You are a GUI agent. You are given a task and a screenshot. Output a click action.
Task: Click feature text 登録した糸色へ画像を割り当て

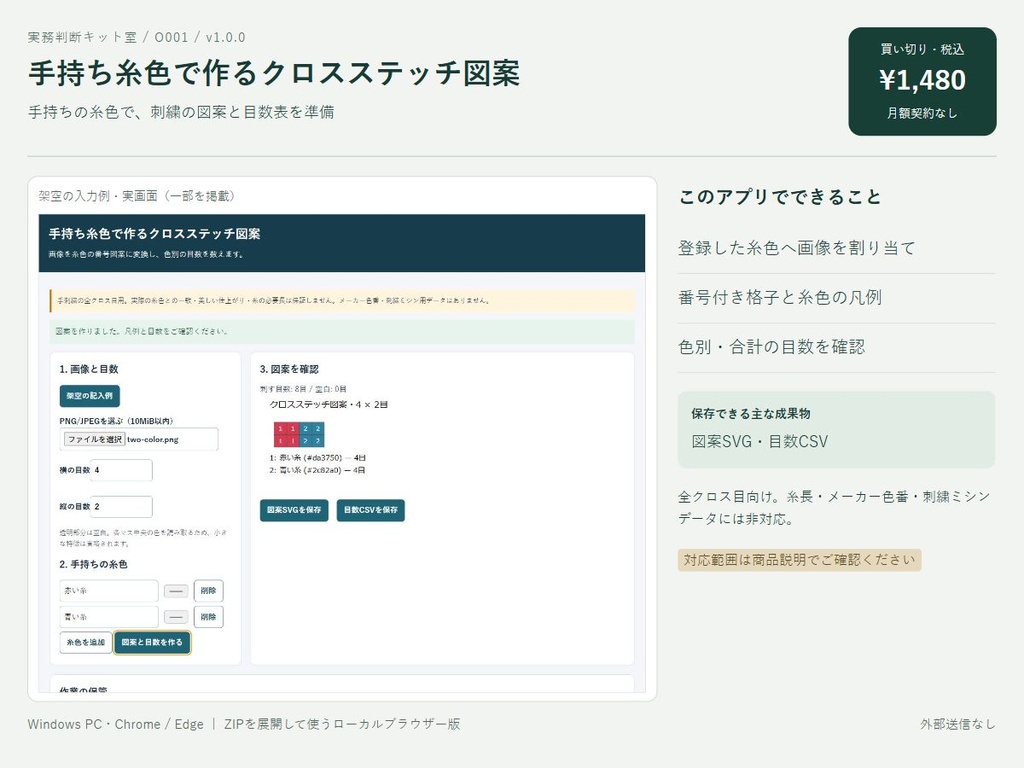point(797,248)
